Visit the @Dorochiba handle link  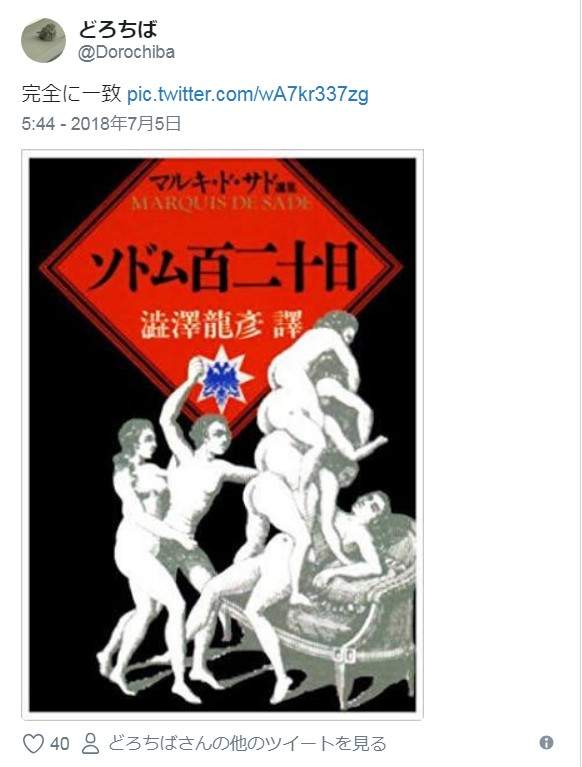(x=126, y=52)
